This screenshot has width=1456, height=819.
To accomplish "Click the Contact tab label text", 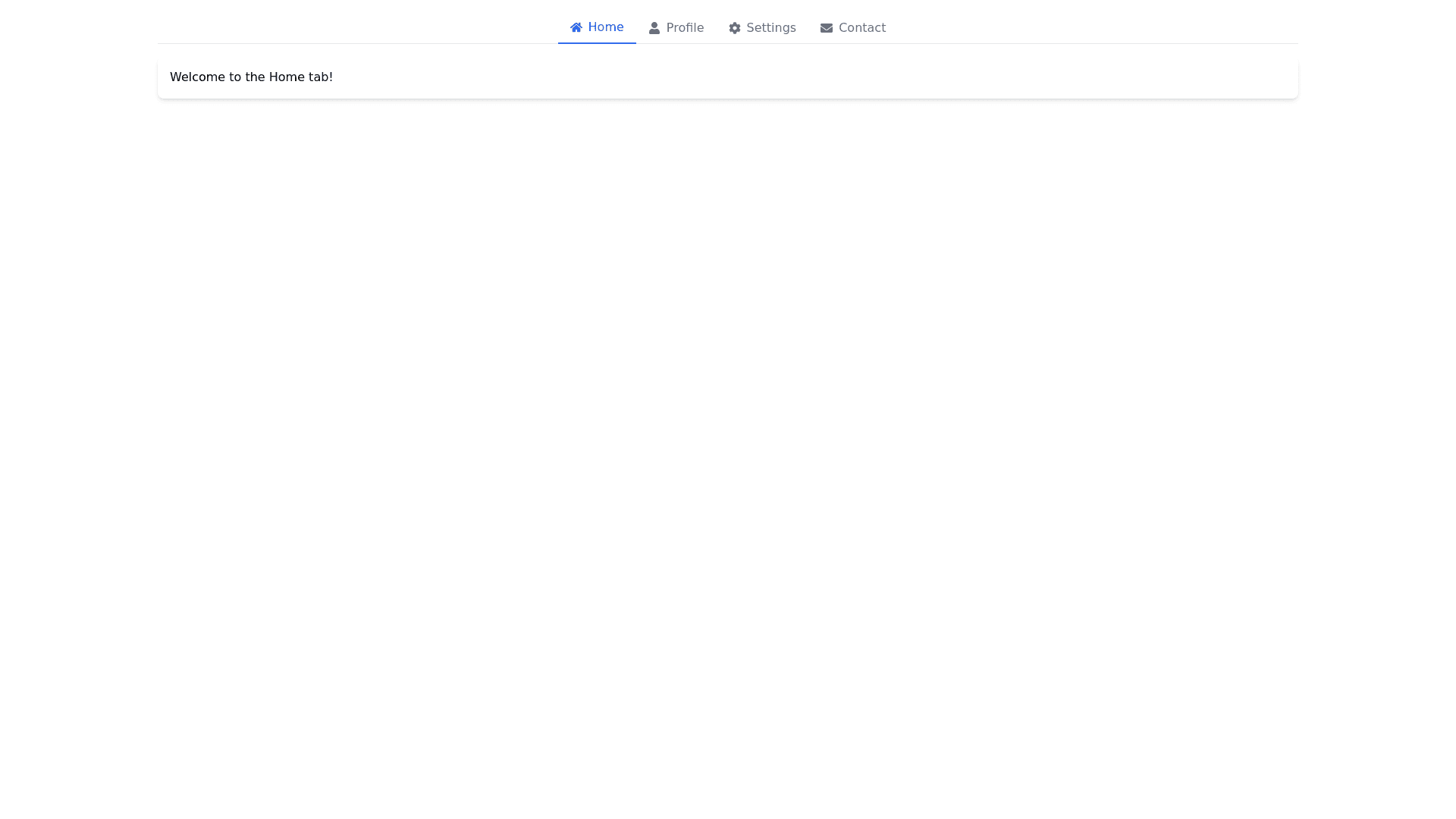I will tap(862, 27).
